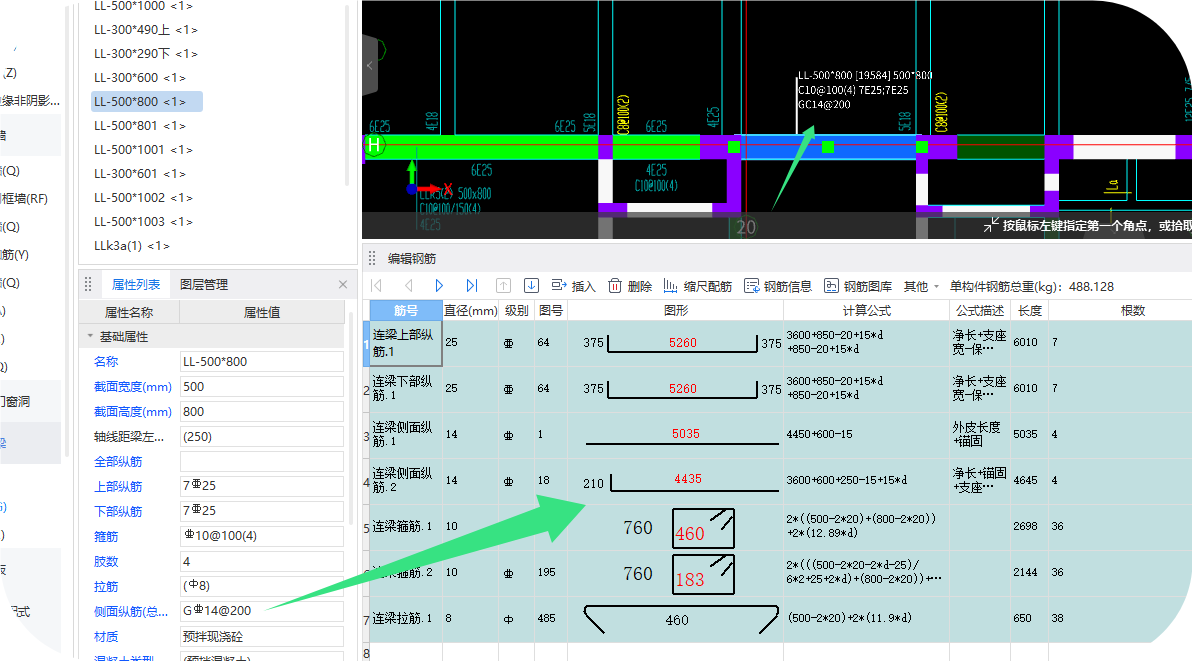Select LL-300*490上 component

pos(146,30)
